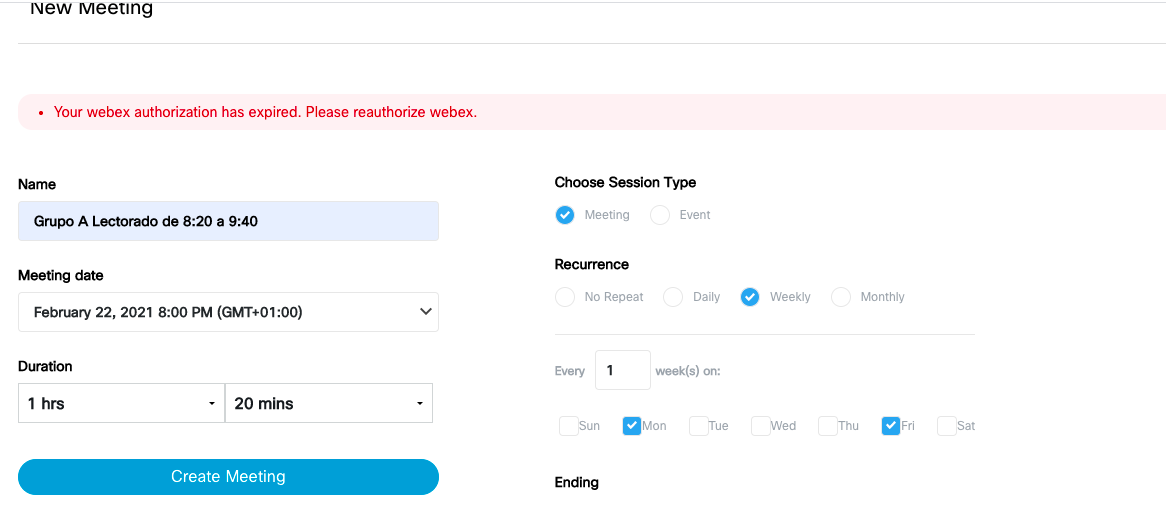Select the Event session type
1166x512 pixels.
pos(660,215)
